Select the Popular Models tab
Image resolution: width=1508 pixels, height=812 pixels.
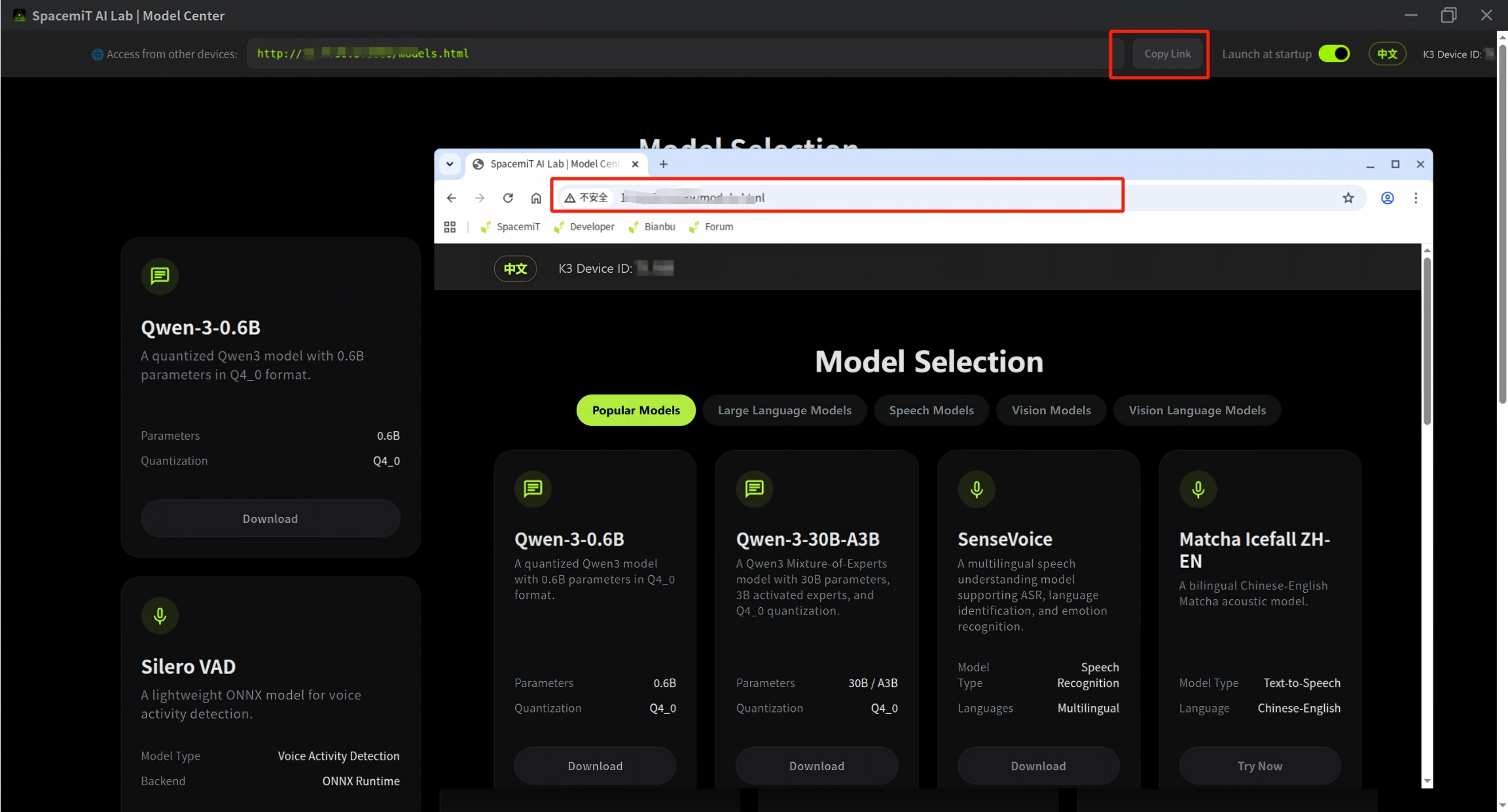[636, 410]
